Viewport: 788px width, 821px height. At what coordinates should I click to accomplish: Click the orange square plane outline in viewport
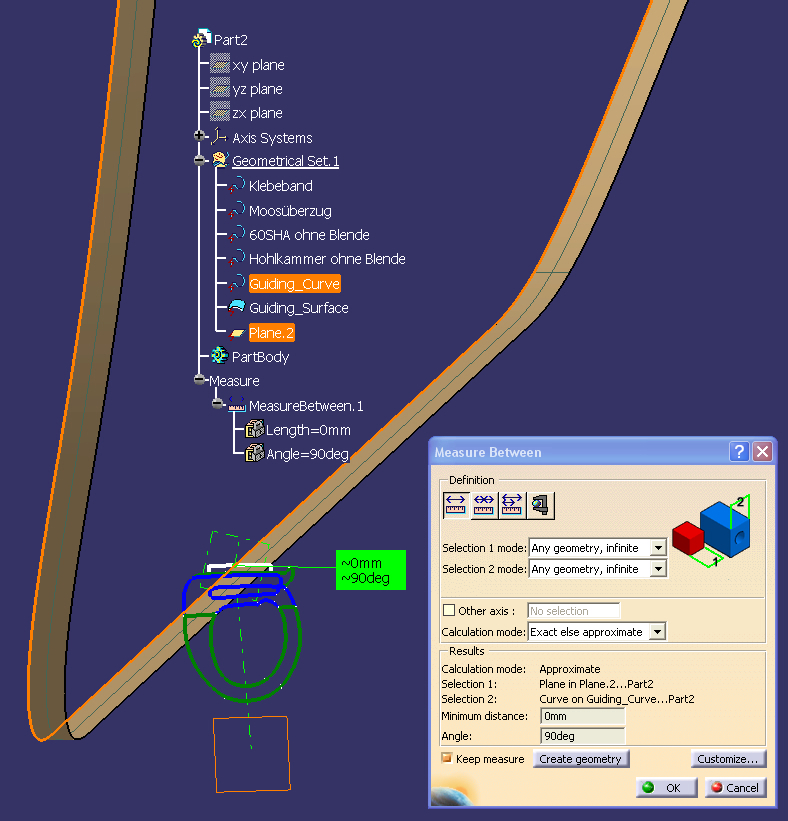pos(252,754)
